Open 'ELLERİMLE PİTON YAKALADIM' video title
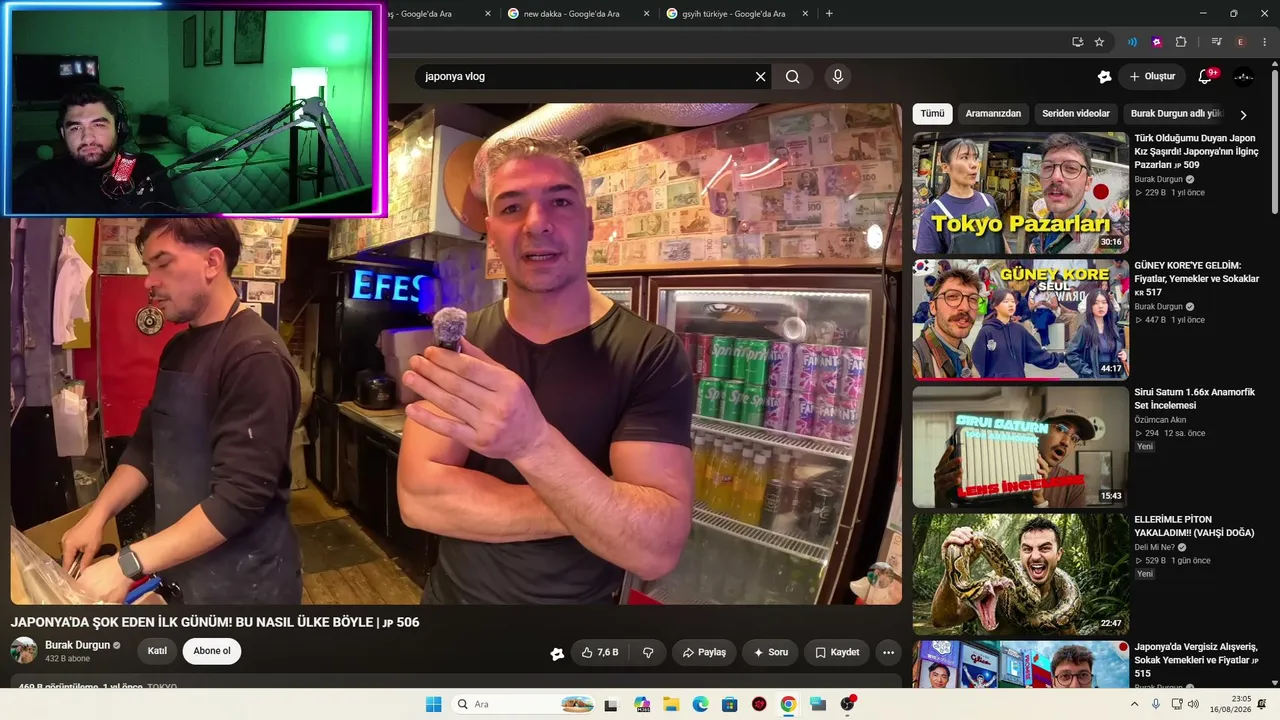This screenshot has width=1280, height=720. [x=1194, y=526]
